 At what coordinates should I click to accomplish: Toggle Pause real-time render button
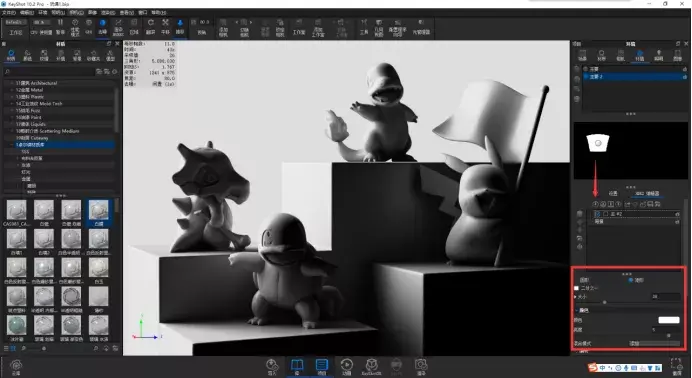[60, 27]
